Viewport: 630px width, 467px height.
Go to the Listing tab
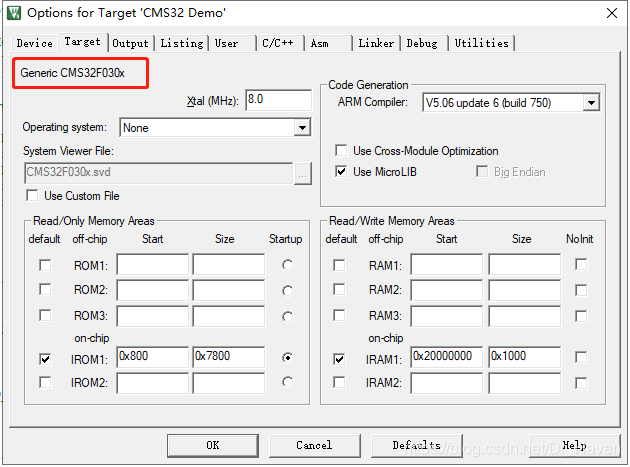182,43
